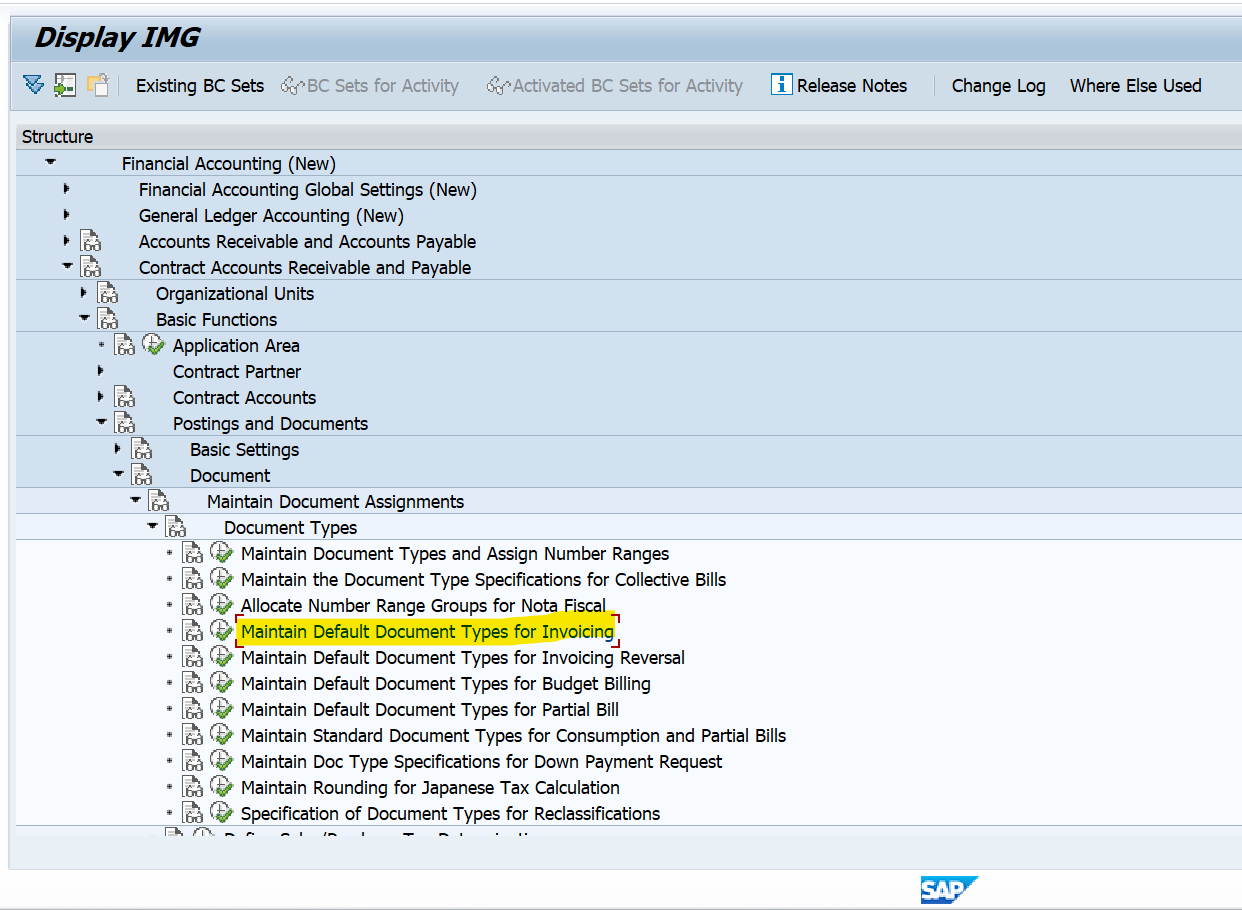Click Existing BC Sets button
Screen dimensions: 1242x910
click(200, 86)
